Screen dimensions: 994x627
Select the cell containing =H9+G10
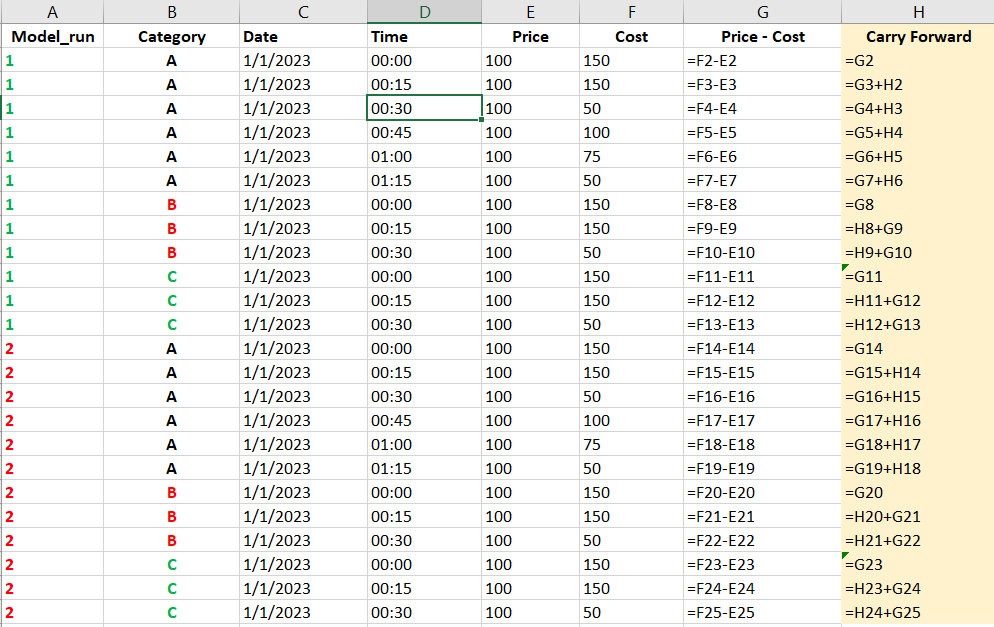[x=918, y=253]
